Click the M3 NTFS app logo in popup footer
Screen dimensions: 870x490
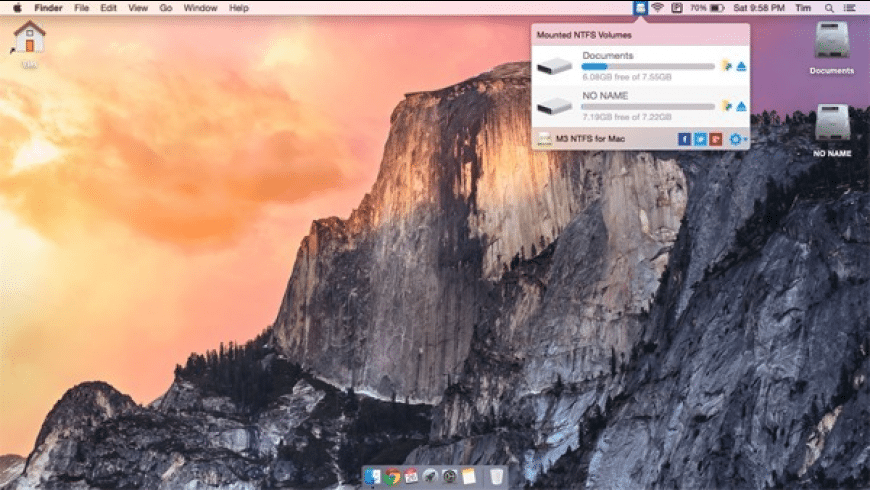[x=544, y=139]
